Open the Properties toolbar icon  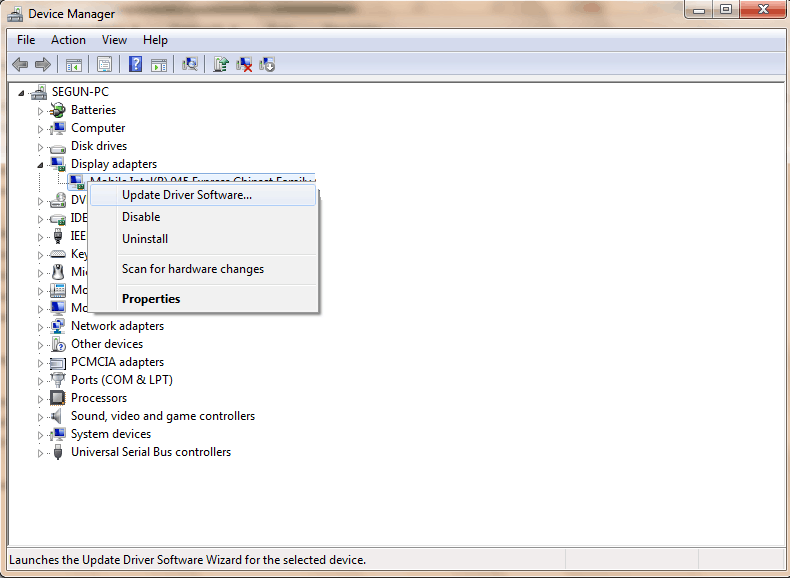pos(104,65)
